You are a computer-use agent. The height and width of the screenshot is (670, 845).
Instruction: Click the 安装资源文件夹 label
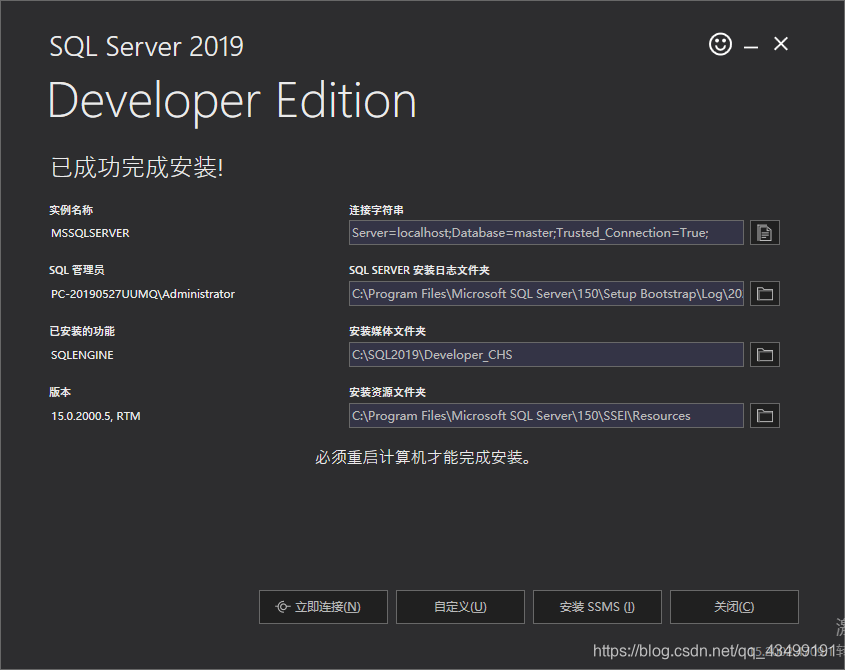coord(387,392)
